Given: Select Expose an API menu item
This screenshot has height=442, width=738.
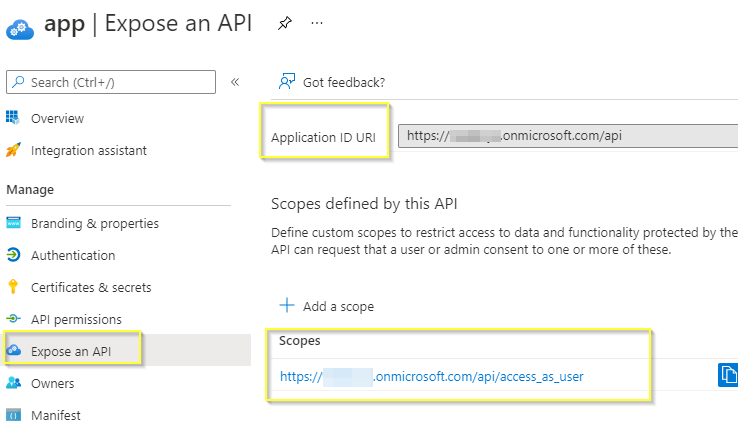Looking at the screenshot, I should (71, 352).
